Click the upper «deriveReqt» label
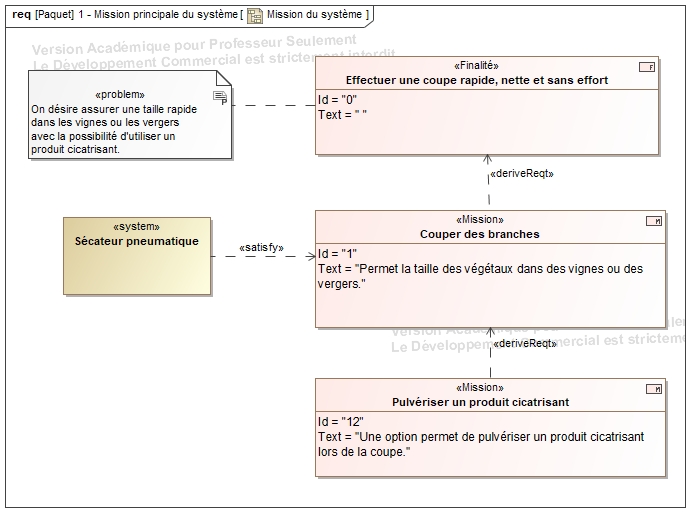 click(522, 173)
